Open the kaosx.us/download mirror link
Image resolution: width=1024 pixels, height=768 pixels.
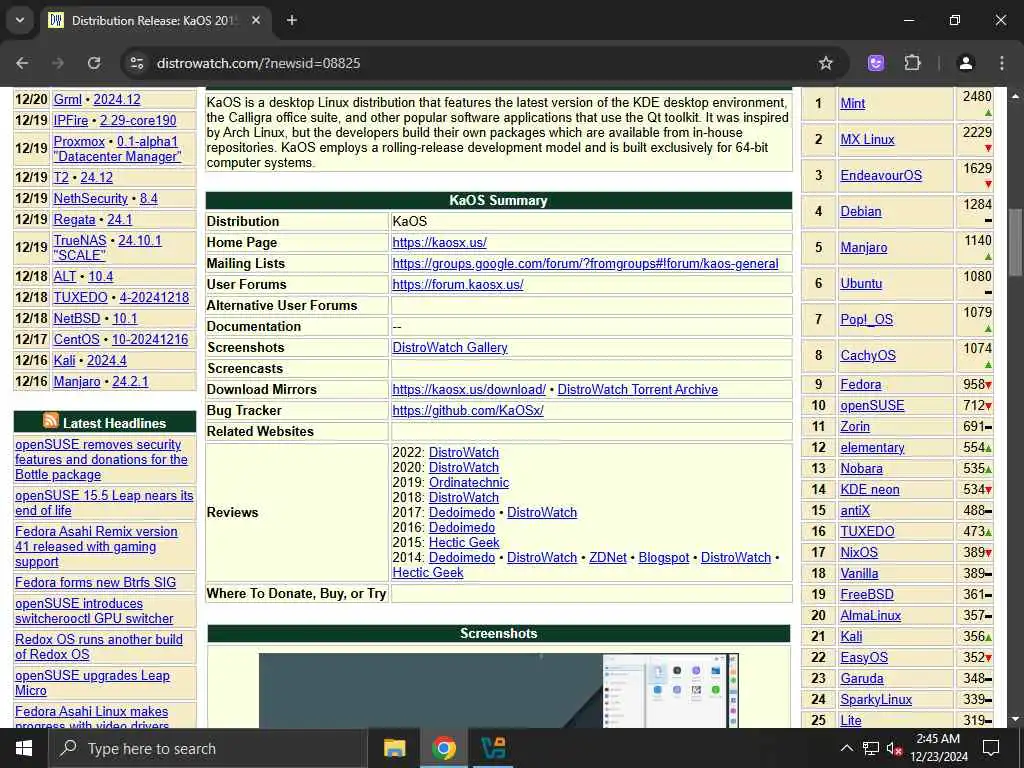(x=469, y=389)
